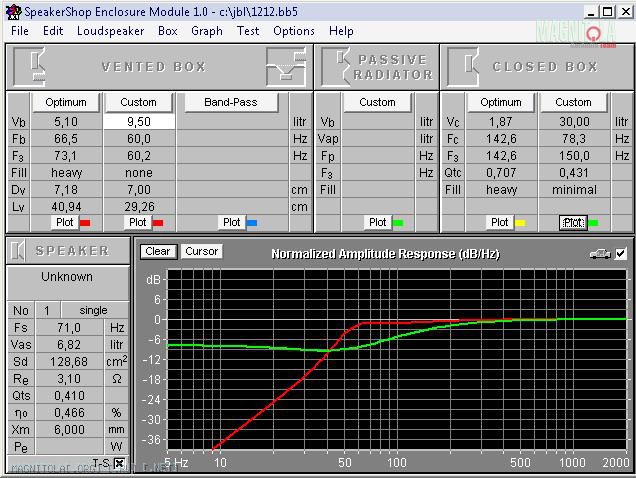The image size is (636, 478).
Task: Click the closed Custom Qtc value 0,431
Action: 574,173
